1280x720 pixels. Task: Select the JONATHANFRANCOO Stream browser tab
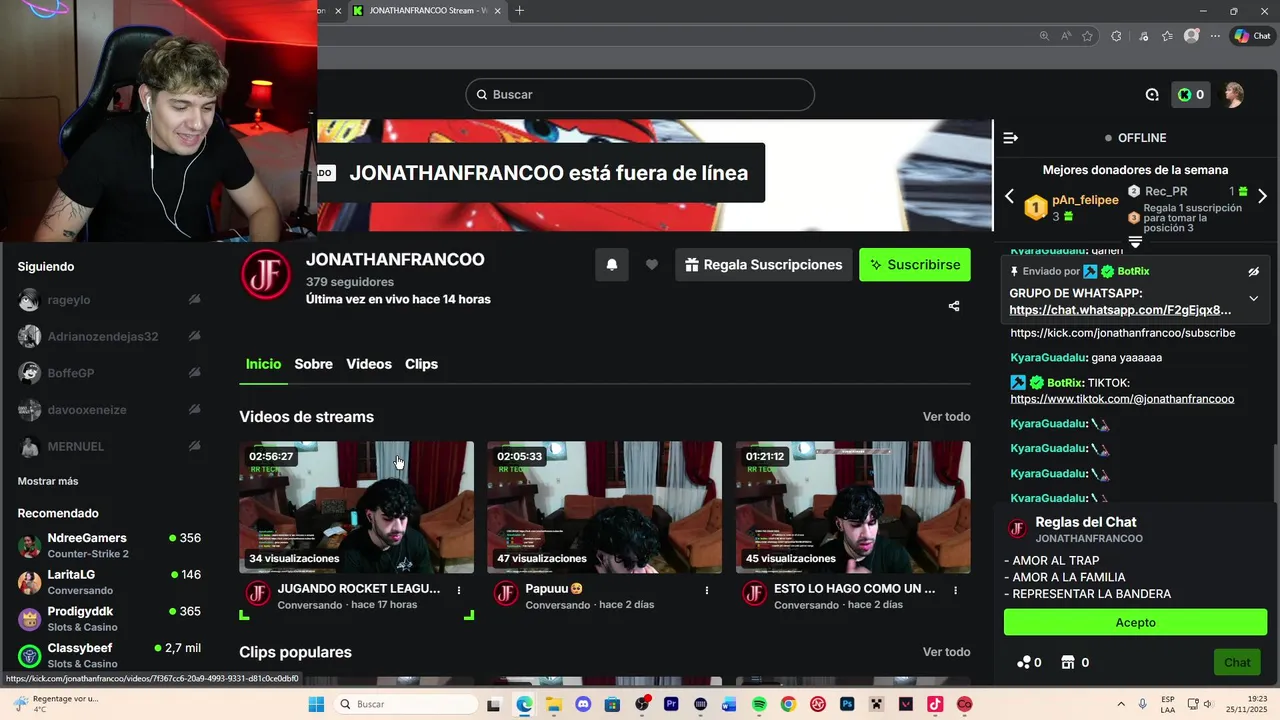pyautogui.click(x=425, y=11)
